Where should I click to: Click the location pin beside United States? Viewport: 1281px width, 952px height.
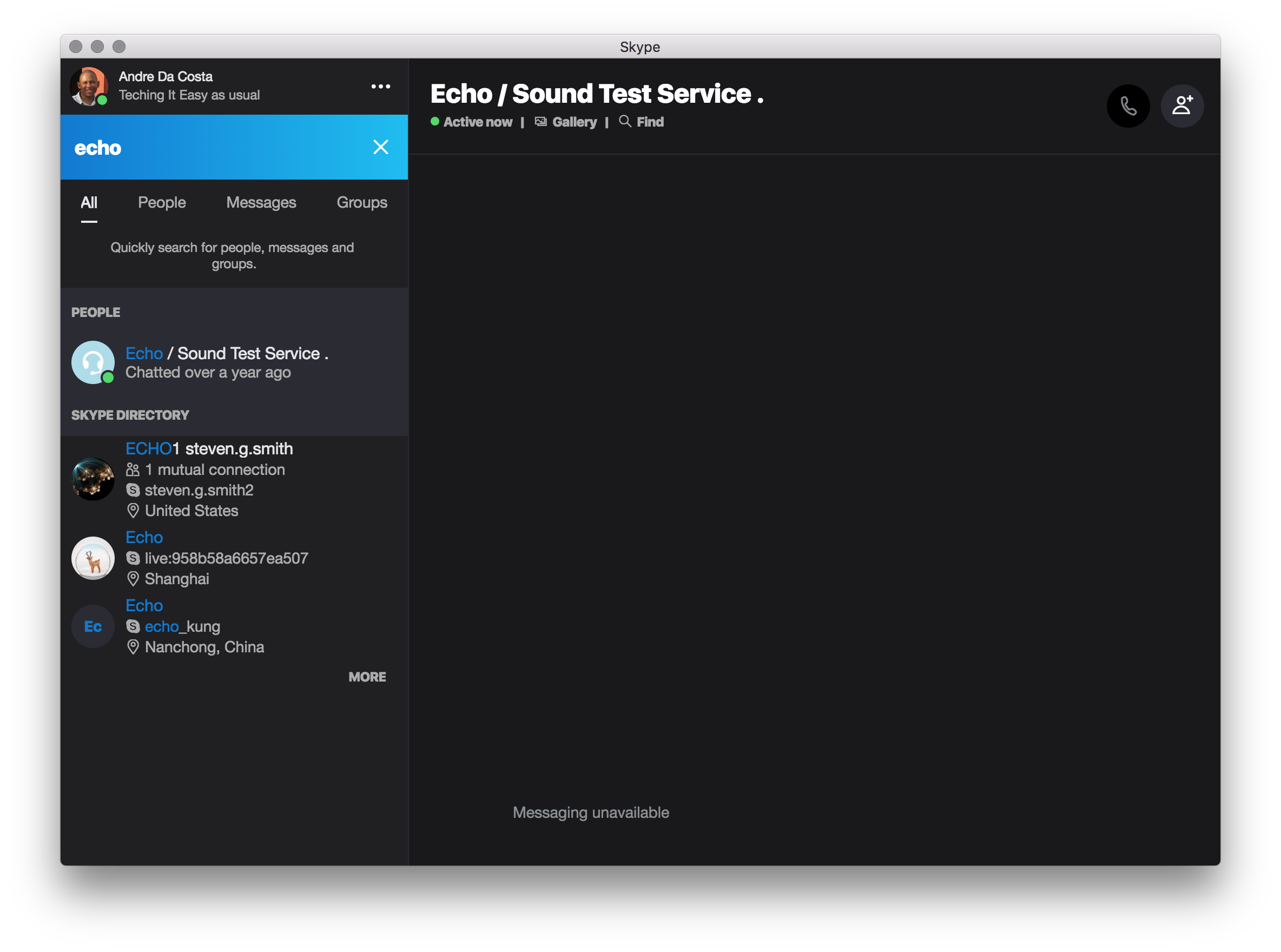133,511
